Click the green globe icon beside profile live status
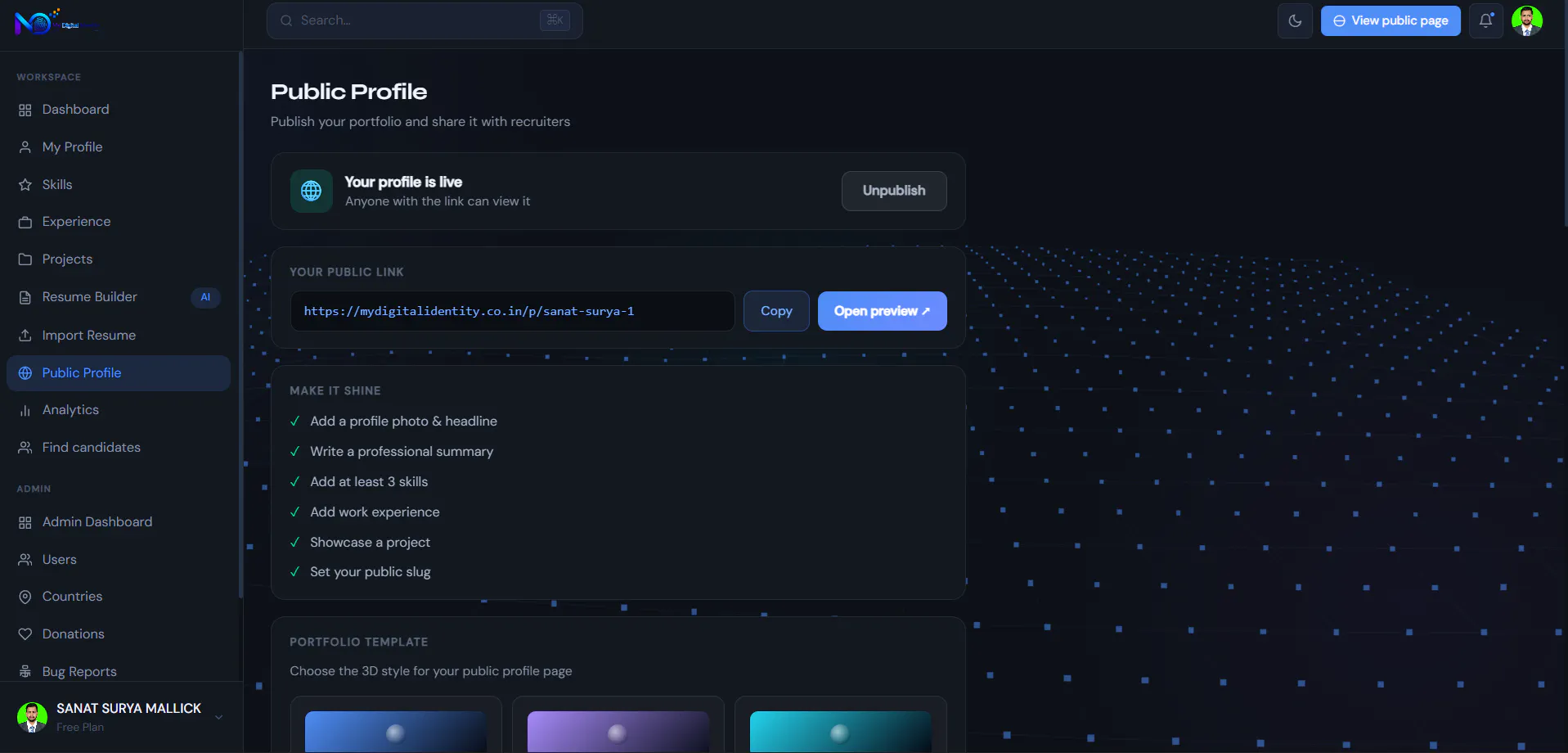 (312, 191)
